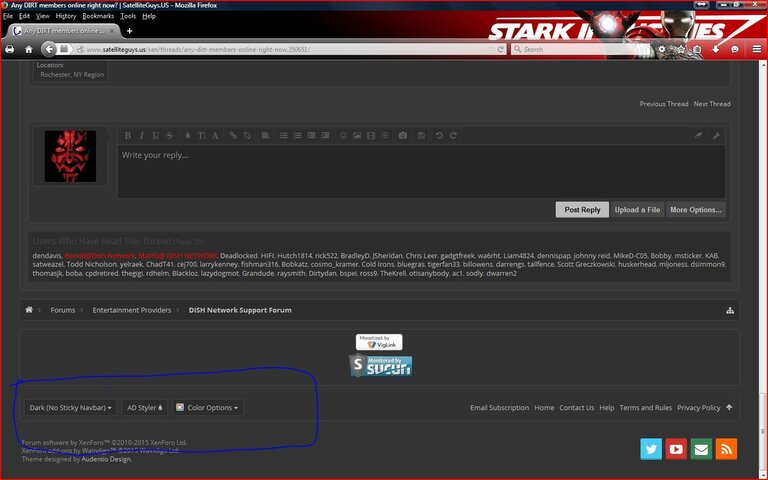Open insert special content icon
The height and width of the screenshot is (480, 768).
click(x=385, y=136)
